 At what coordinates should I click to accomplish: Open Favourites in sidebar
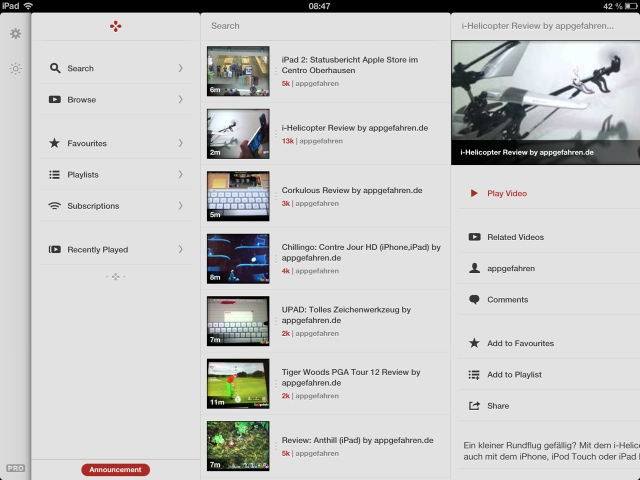87,143
